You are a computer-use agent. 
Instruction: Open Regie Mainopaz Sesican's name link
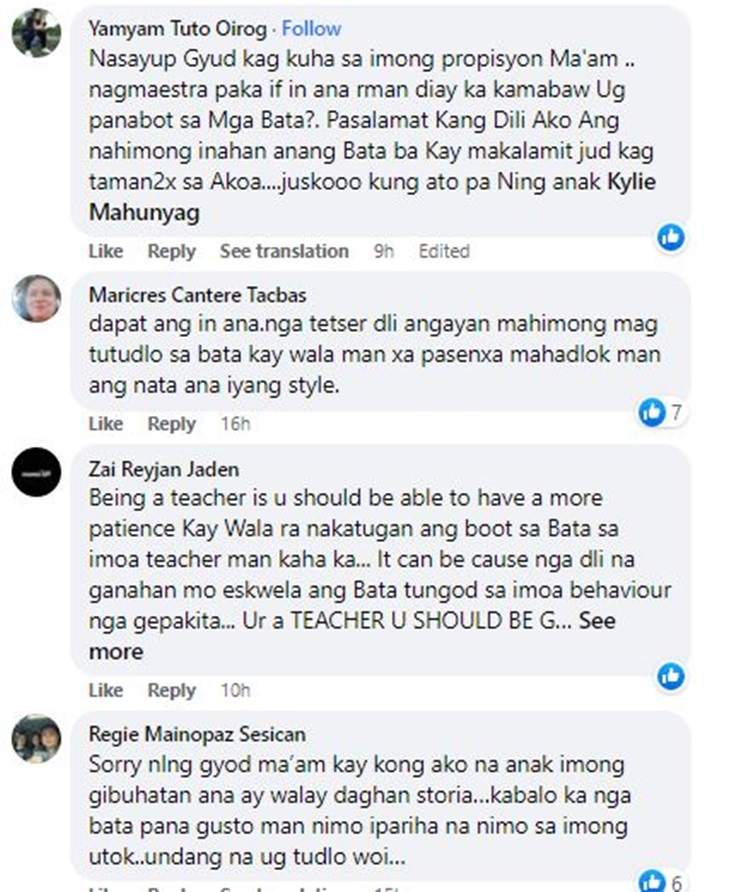(197, 734)
